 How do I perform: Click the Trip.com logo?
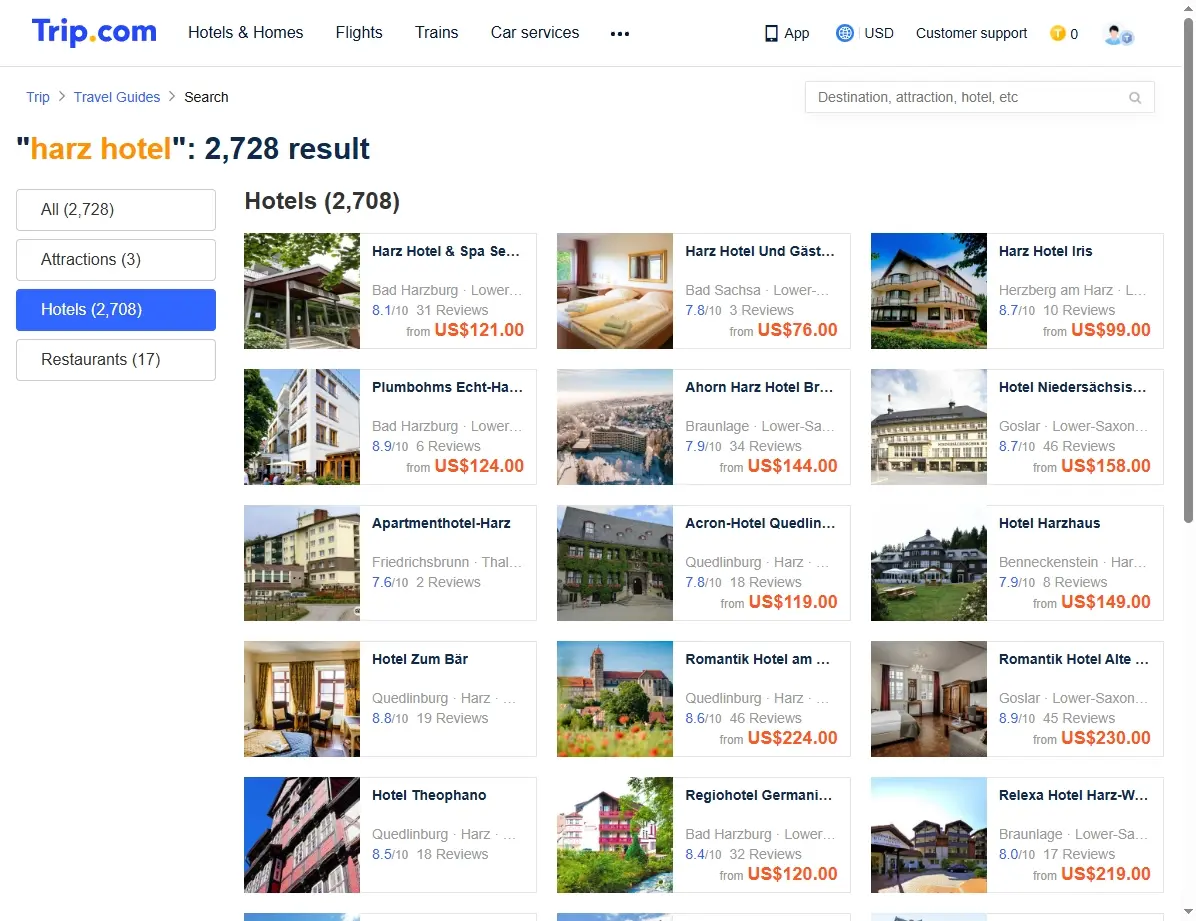click(94, 32)
